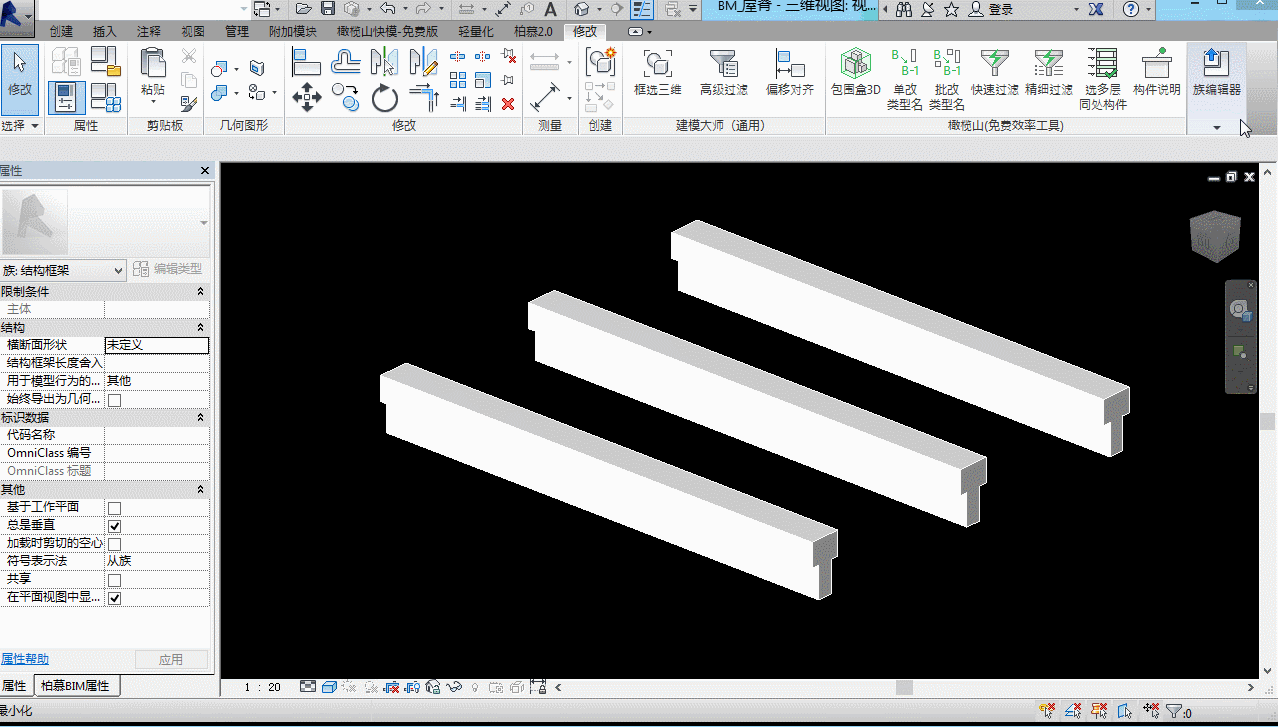Image resolution: width=1278 pixels, height=727 pixels.
Task: Select the Offset tool icon
Action: coord(346,62)
